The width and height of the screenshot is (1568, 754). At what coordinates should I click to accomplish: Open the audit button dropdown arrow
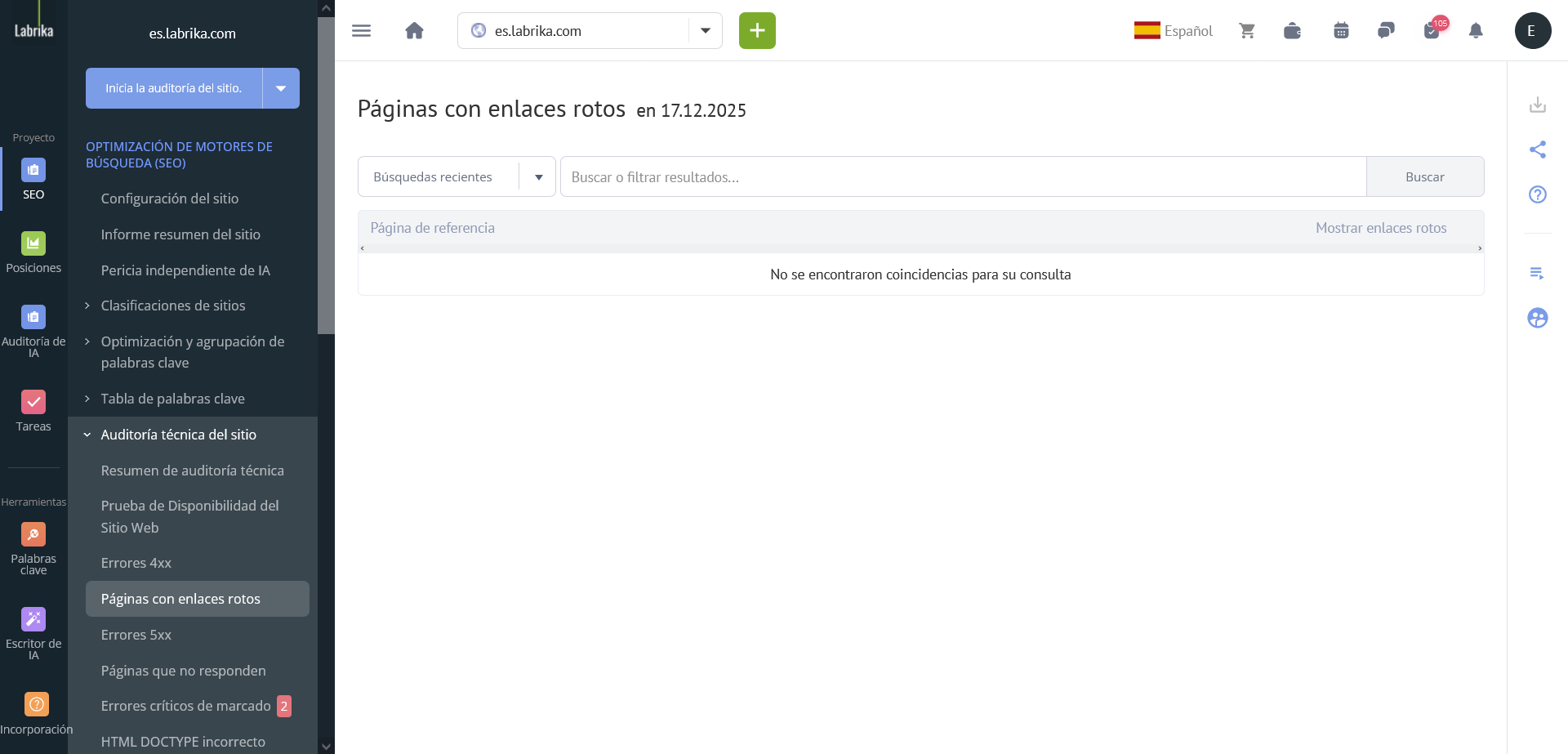(281, 88)
